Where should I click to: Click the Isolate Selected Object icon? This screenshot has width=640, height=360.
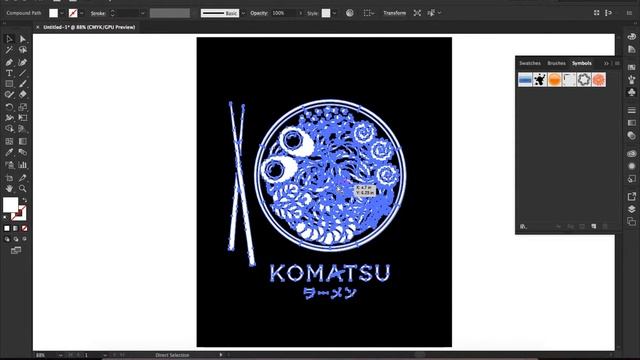pos(417,13)
